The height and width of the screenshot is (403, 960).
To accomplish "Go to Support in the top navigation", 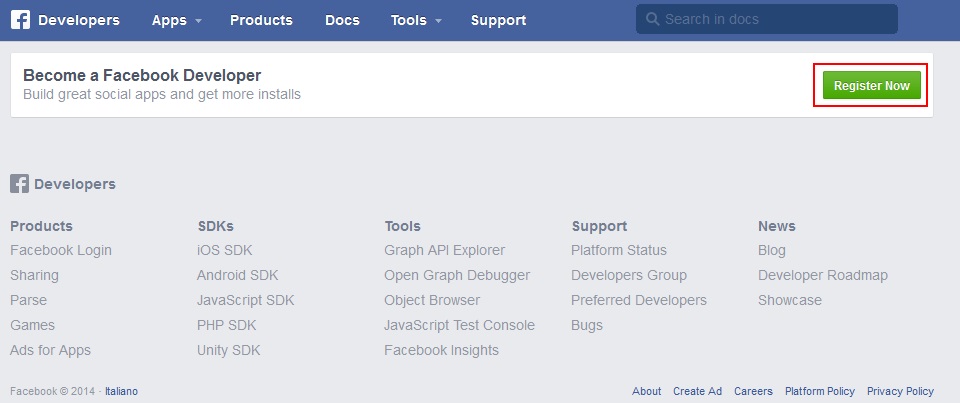I will point(498,20).
